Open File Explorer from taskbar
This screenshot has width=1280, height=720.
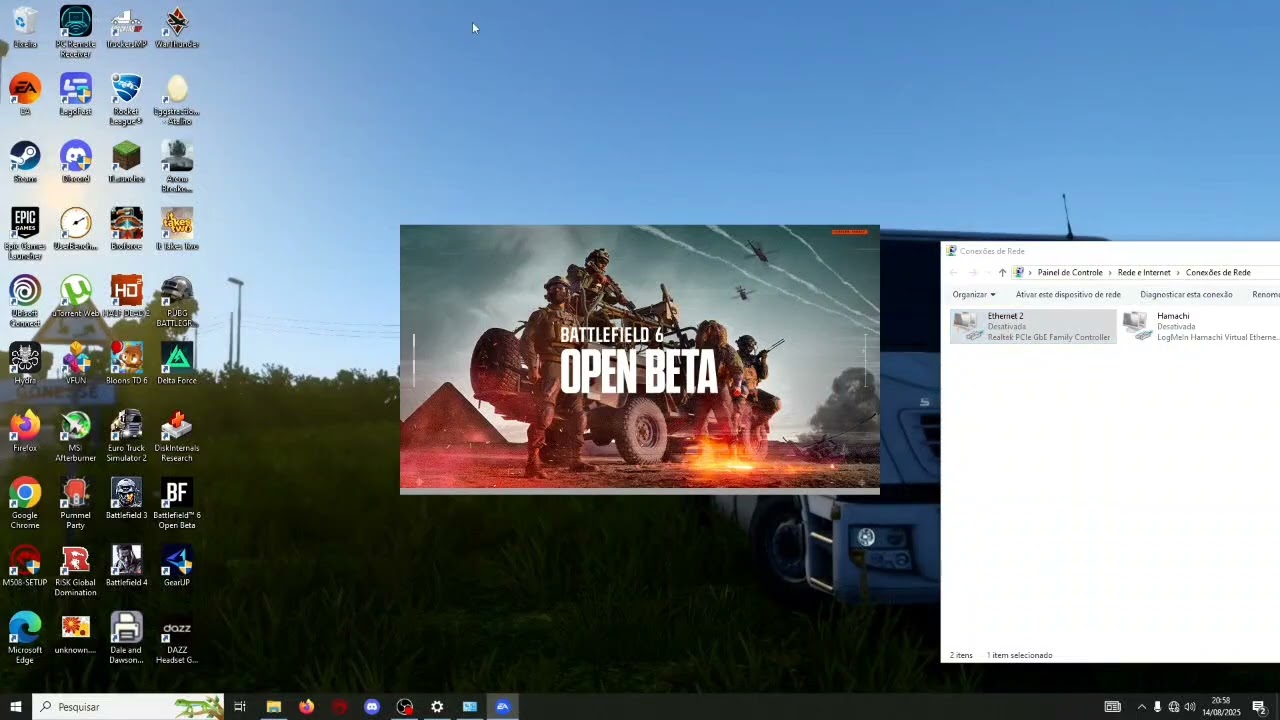[x=273, y=707]
